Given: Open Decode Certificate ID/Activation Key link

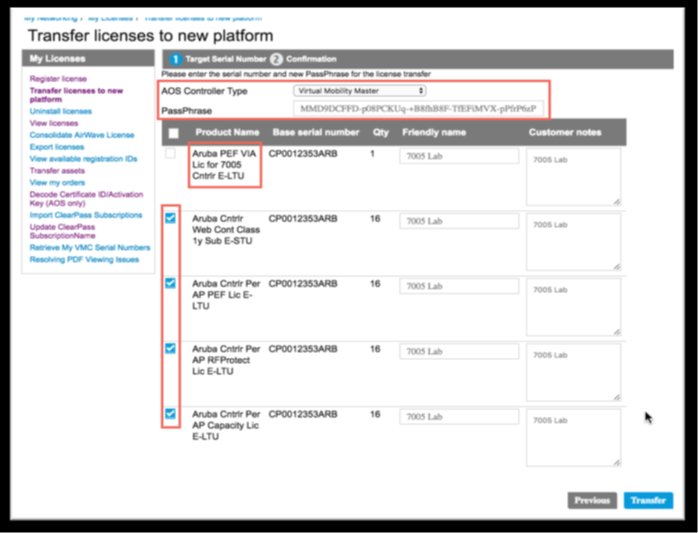Looking at the screenshot, I should pos(86,199).
